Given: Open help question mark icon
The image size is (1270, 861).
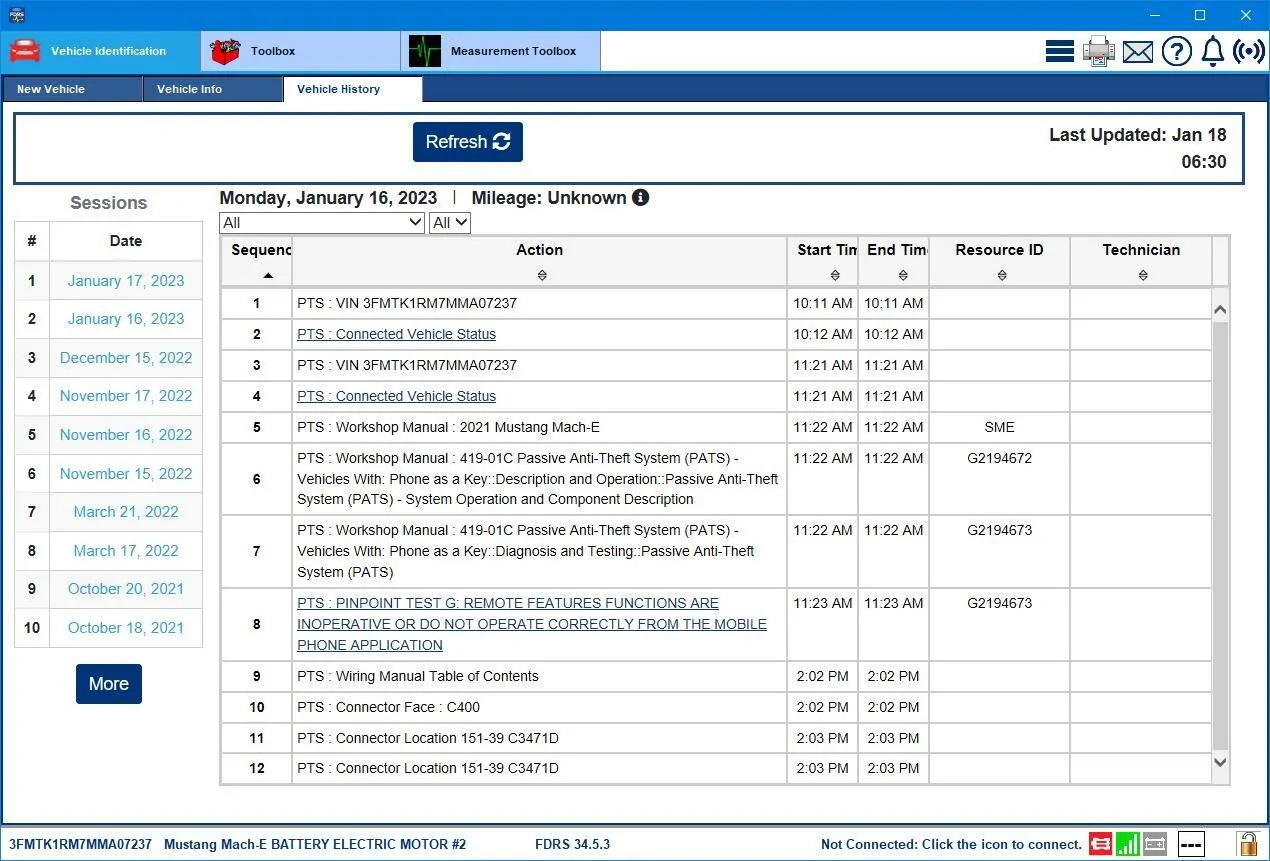Looking at the screenshot, I should [x=1177, y=51].
